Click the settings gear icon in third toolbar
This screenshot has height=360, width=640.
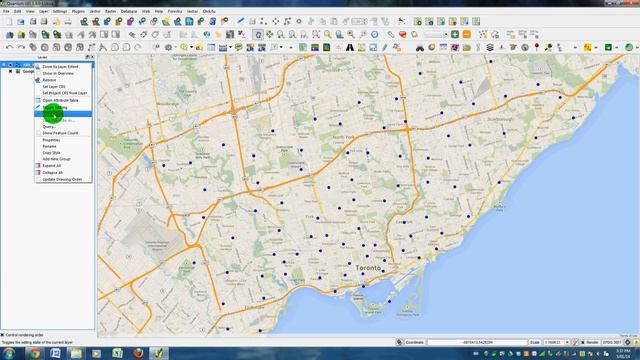pos(168,48)
